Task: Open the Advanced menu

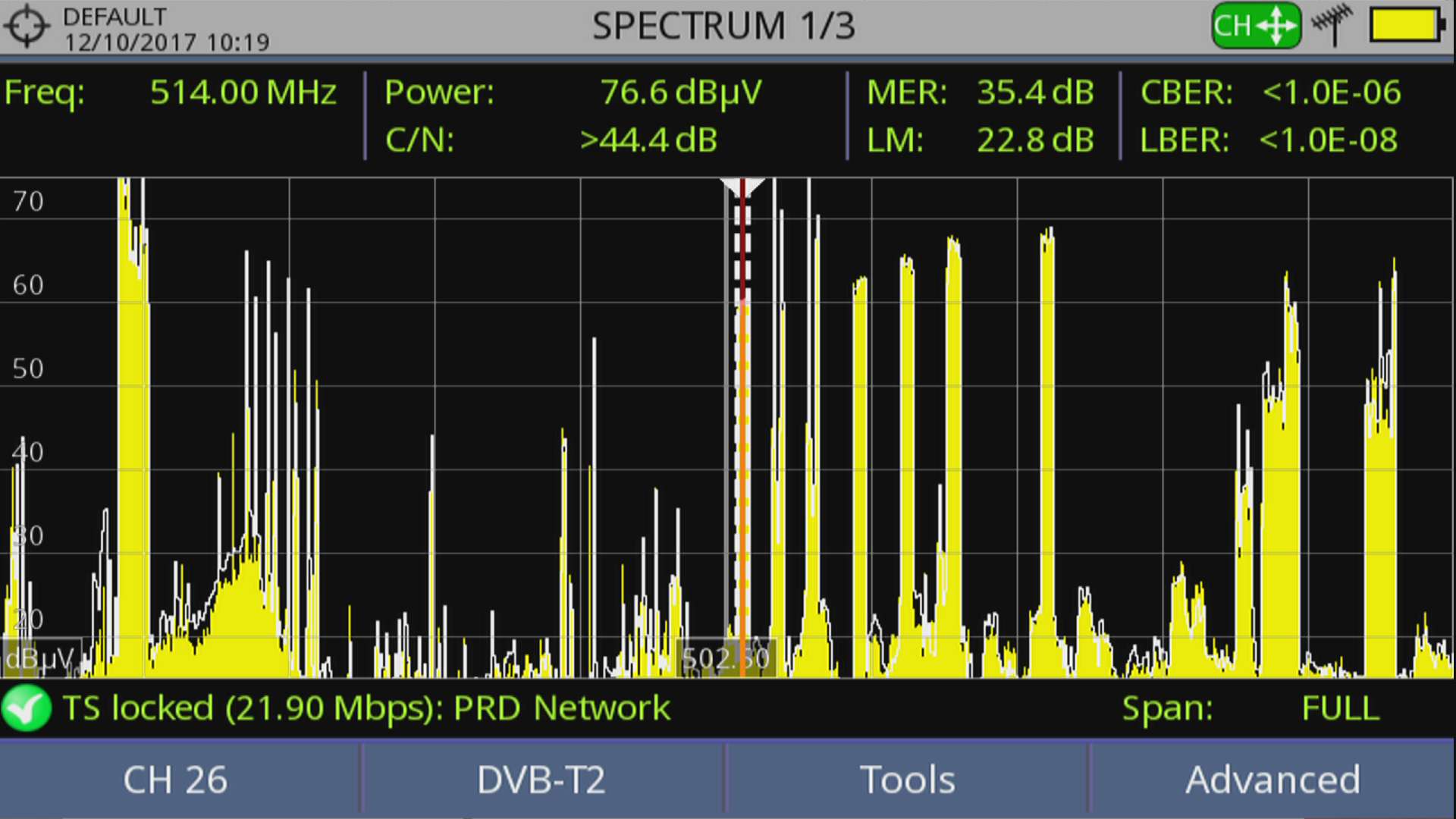Action: pos(1272,780)
